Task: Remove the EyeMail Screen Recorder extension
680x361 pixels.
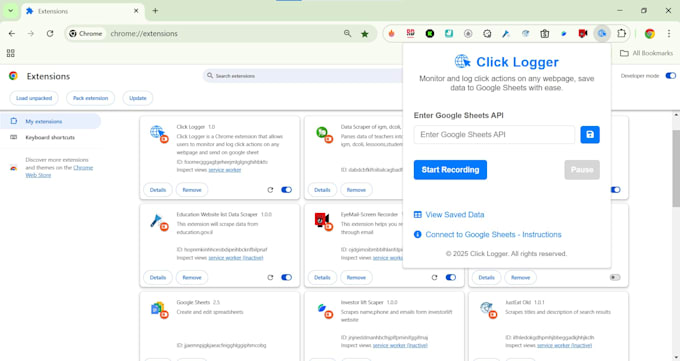Action: coord(356,277)
